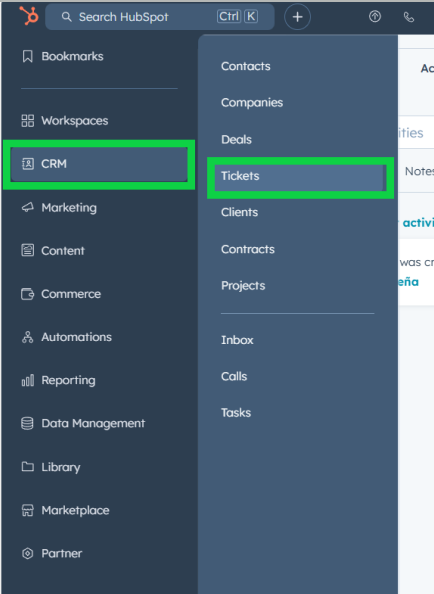Click the Library folder icon
This screenshot has height=594, width=434.
tap(27, 466)
